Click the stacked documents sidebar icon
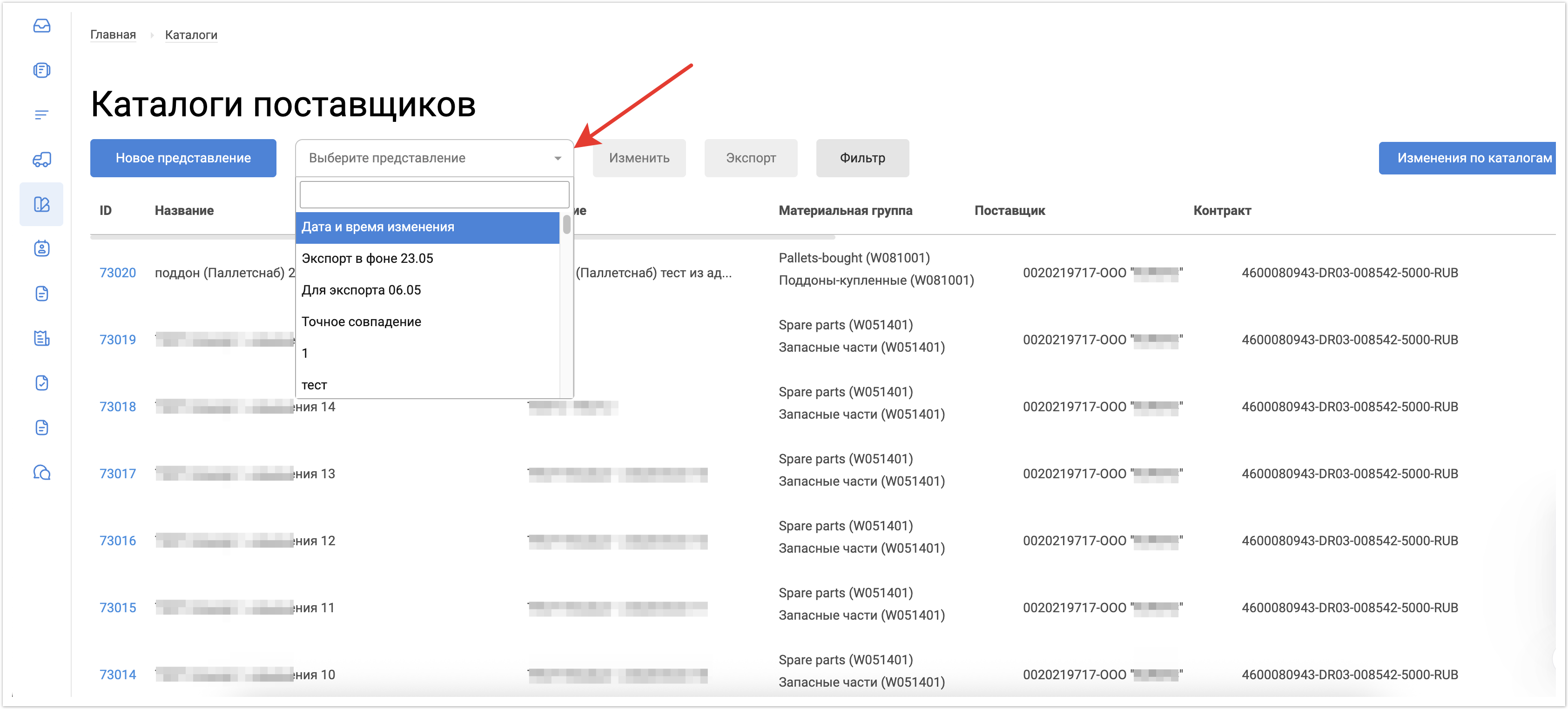 [x=41, y=70]
